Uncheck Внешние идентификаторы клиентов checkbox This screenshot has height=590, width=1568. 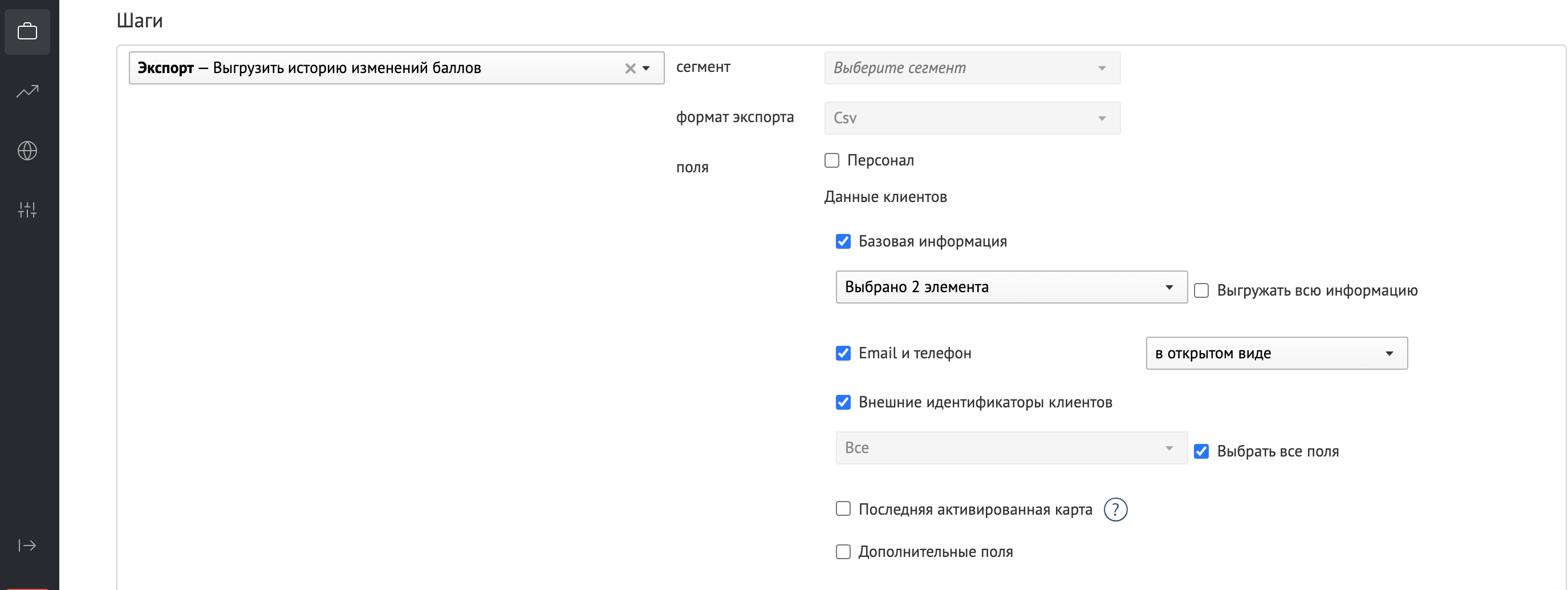pyautogui.click(x=843, y=402)
